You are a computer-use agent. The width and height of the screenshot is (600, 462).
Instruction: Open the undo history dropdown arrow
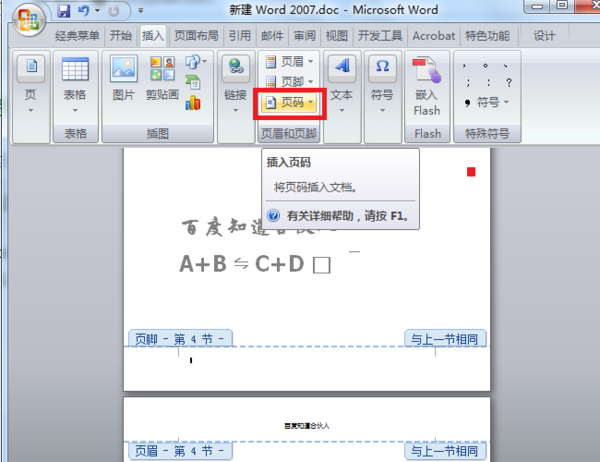(x=98, y=11)
